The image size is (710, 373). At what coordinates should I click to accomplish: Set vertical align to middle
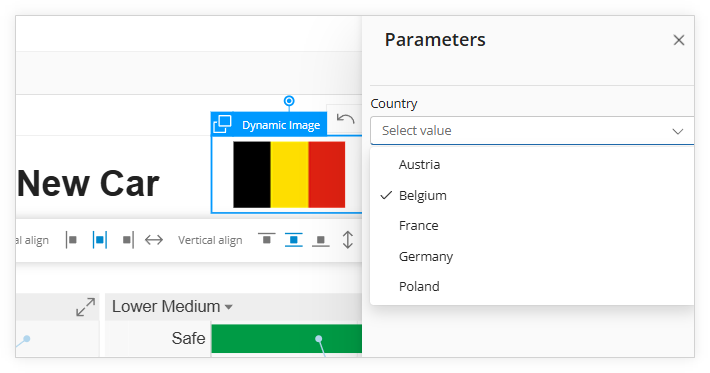point(293,239)
